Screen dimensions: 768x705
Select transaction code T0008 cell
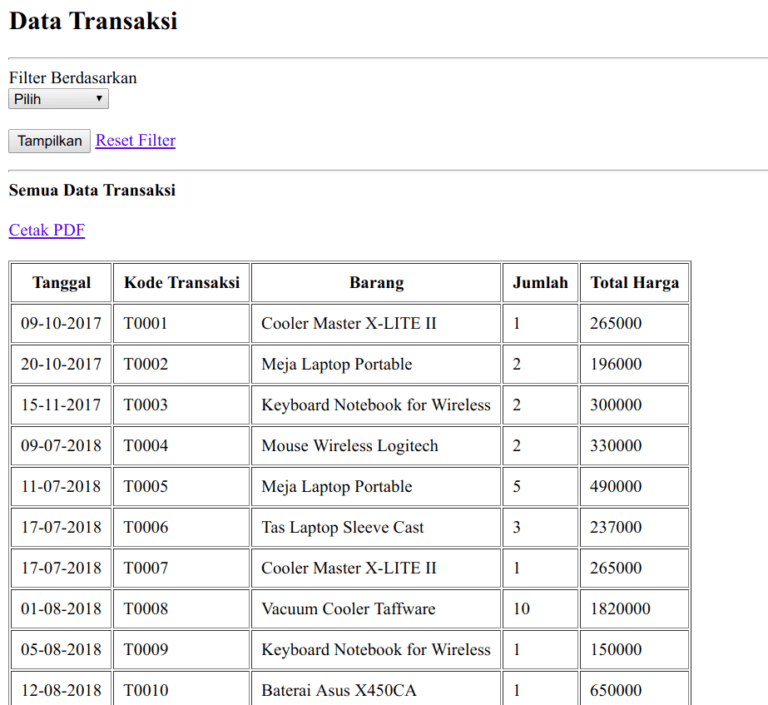coord(181,608)
